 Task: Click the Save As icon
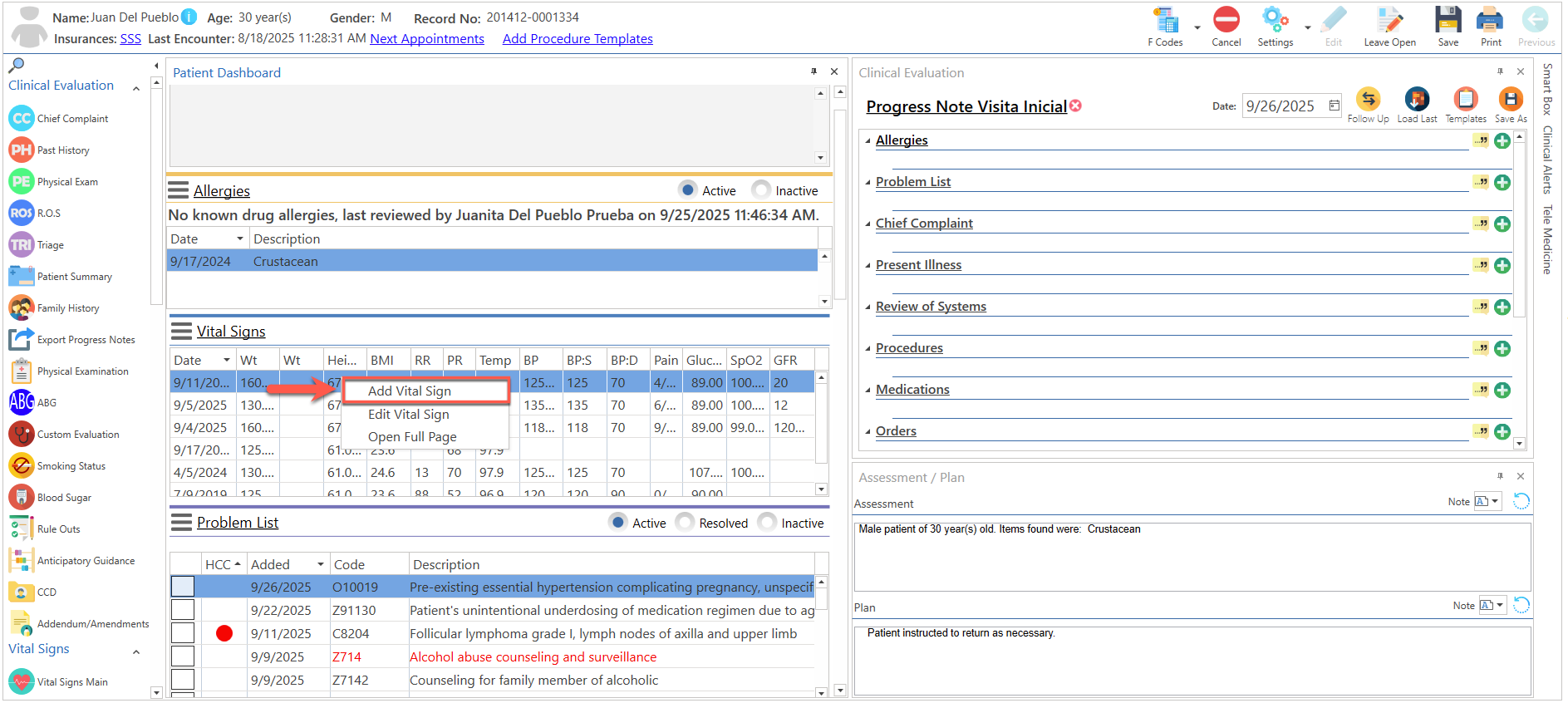[x=1511, y=100]
